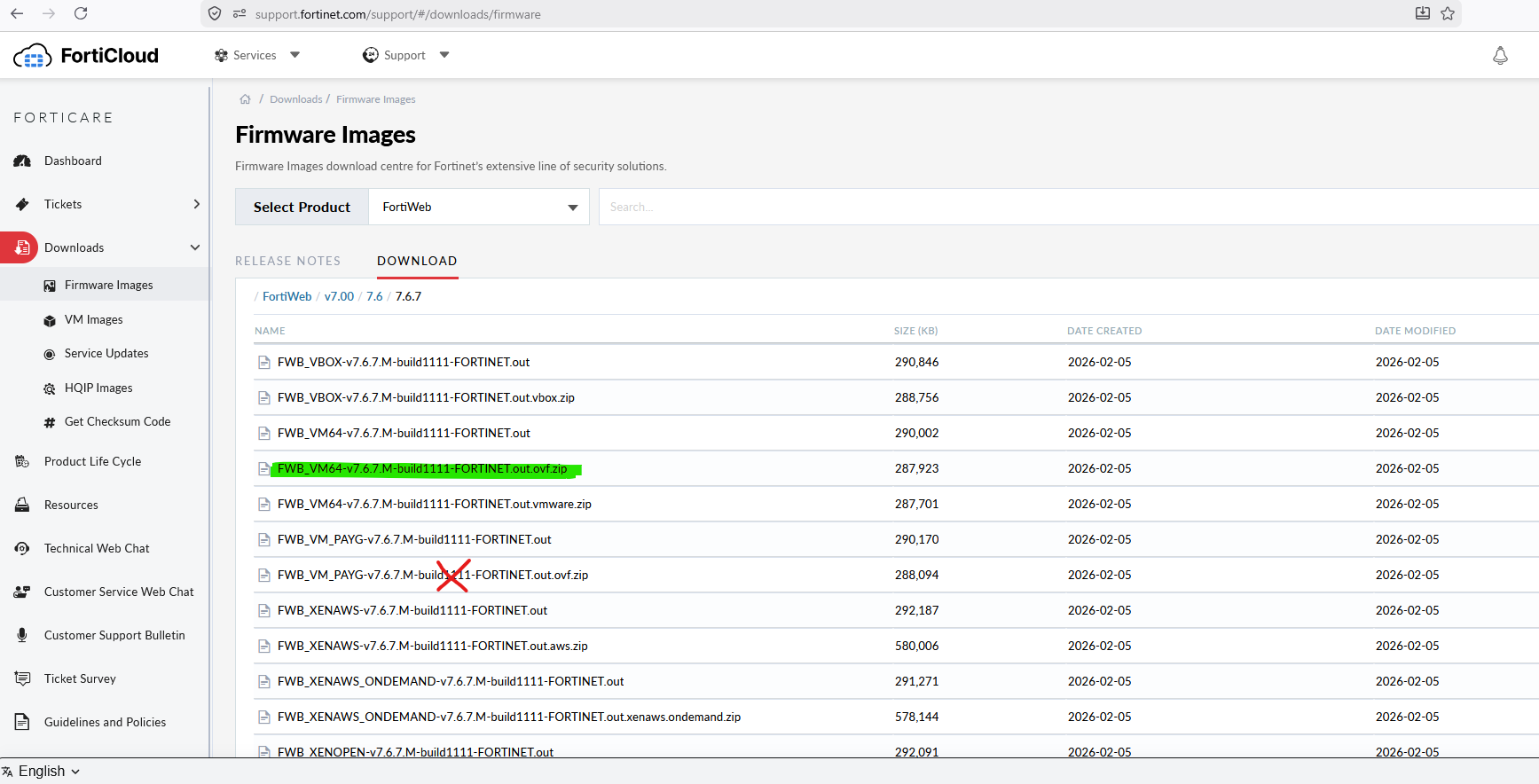Click file icon beside FWB_VBOX-v7.6.7.M-build1111-FORTINET.out
The height and width of the screenshot is (784, 1539).
[x=263, y=362]
